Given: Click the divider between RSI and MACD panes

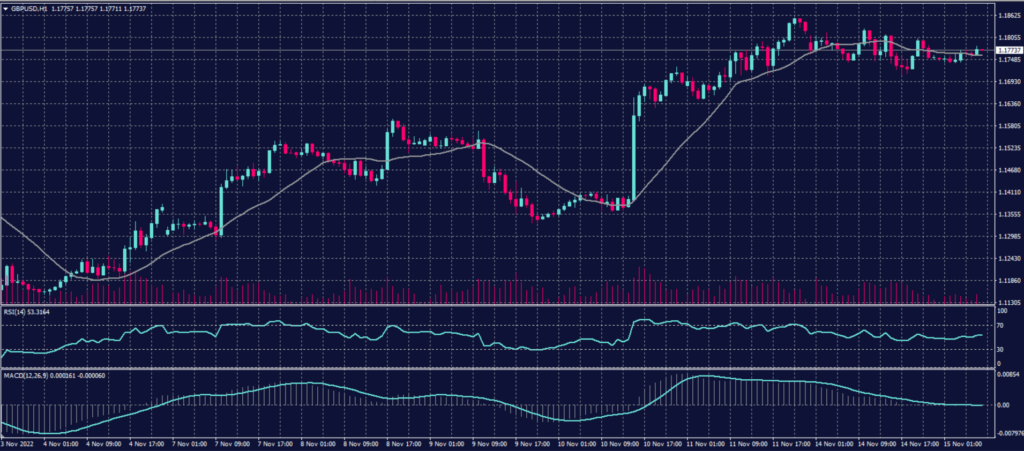Looking at the screenshot, I should coord(500,368).
